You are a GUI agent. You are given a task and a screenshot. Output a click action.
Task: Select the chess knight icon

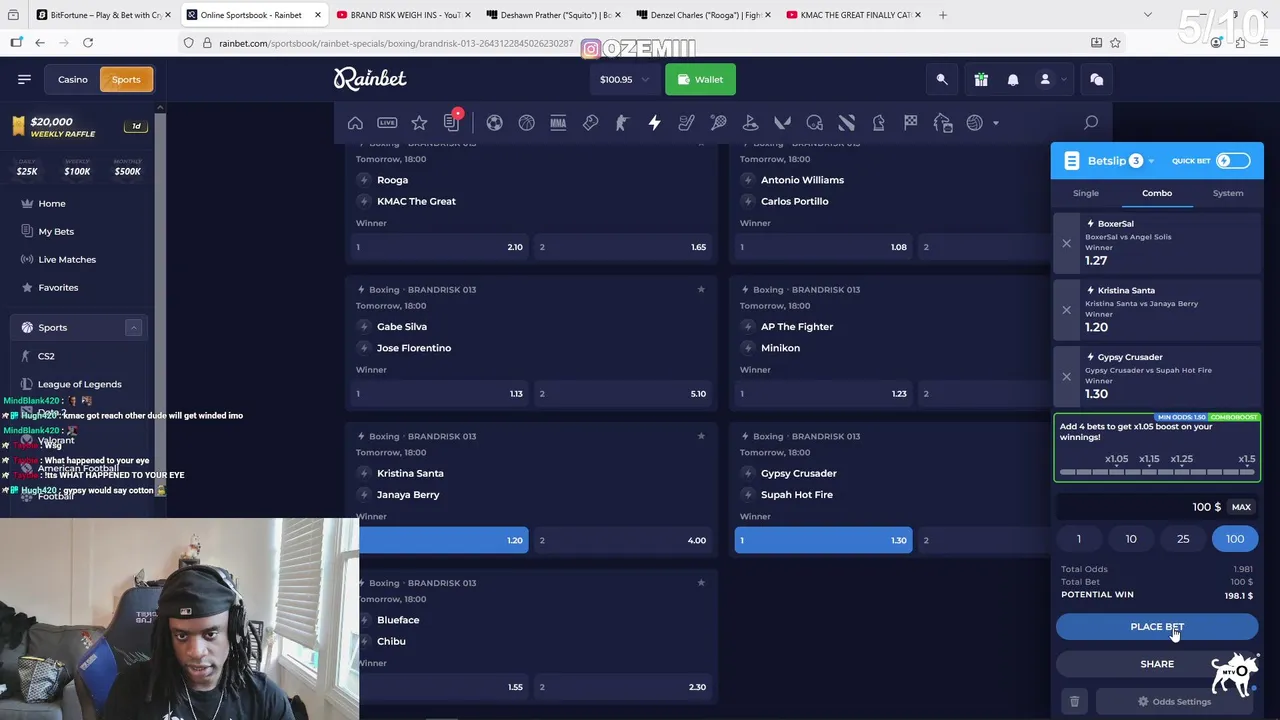pyautogui.click(x=878, y=123)
